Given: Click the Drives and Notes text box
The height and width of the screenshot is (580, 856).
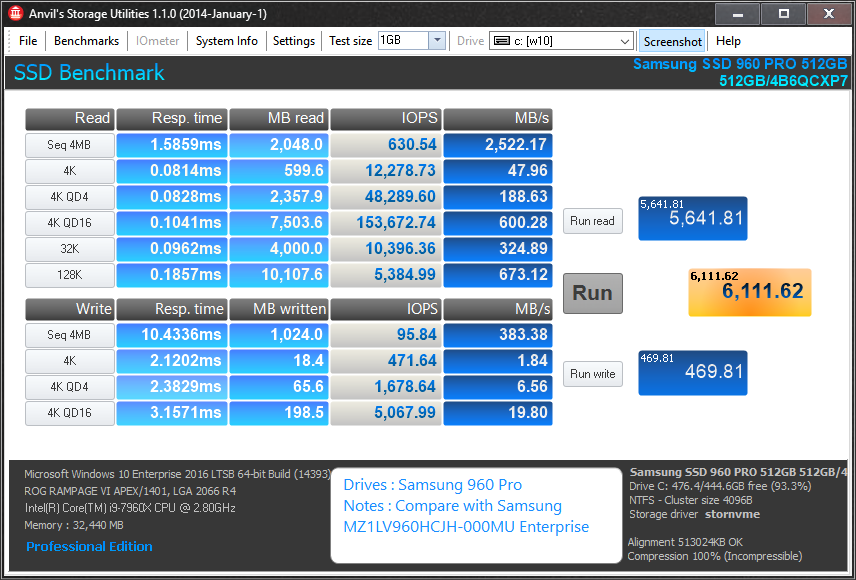Looking at the screenshot, I should click(x=476, y=515).
